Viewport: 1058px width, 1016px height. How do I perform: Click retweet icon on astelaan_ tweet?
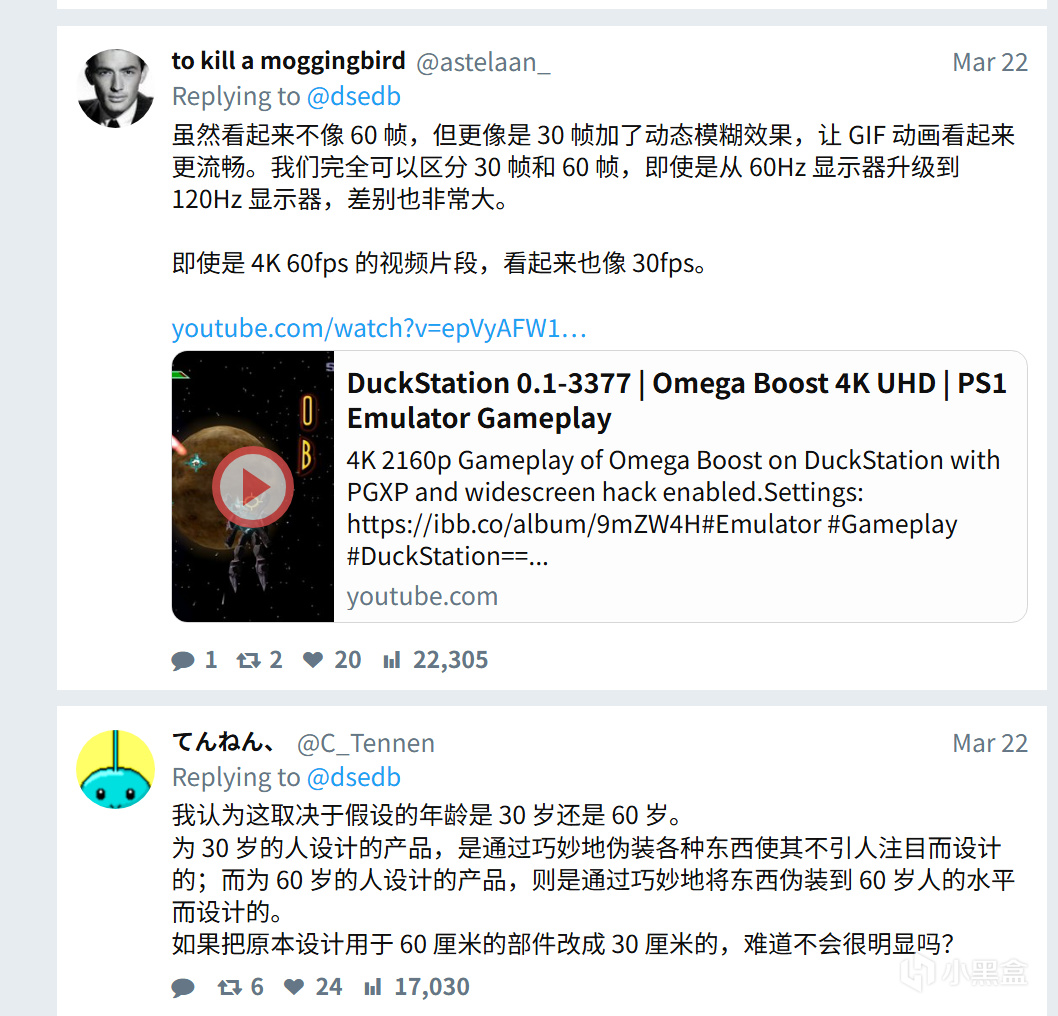click(x=248, y=660)
